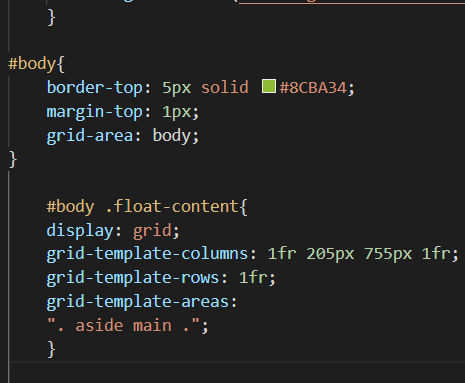Place cursor in the #body .float-content selector

147,207
